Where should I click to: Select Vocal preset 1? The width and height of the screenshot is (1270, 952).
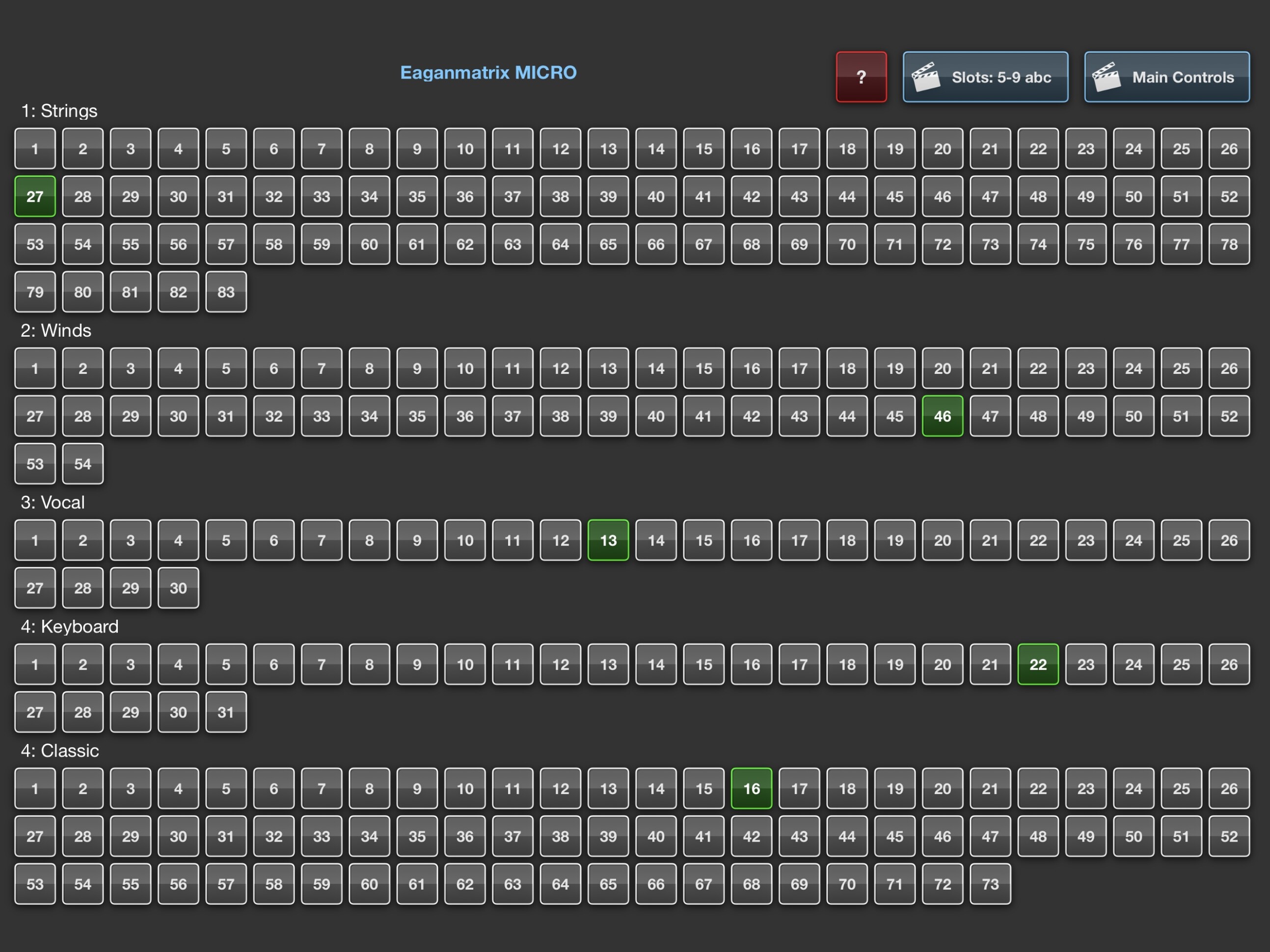(35, 540)
